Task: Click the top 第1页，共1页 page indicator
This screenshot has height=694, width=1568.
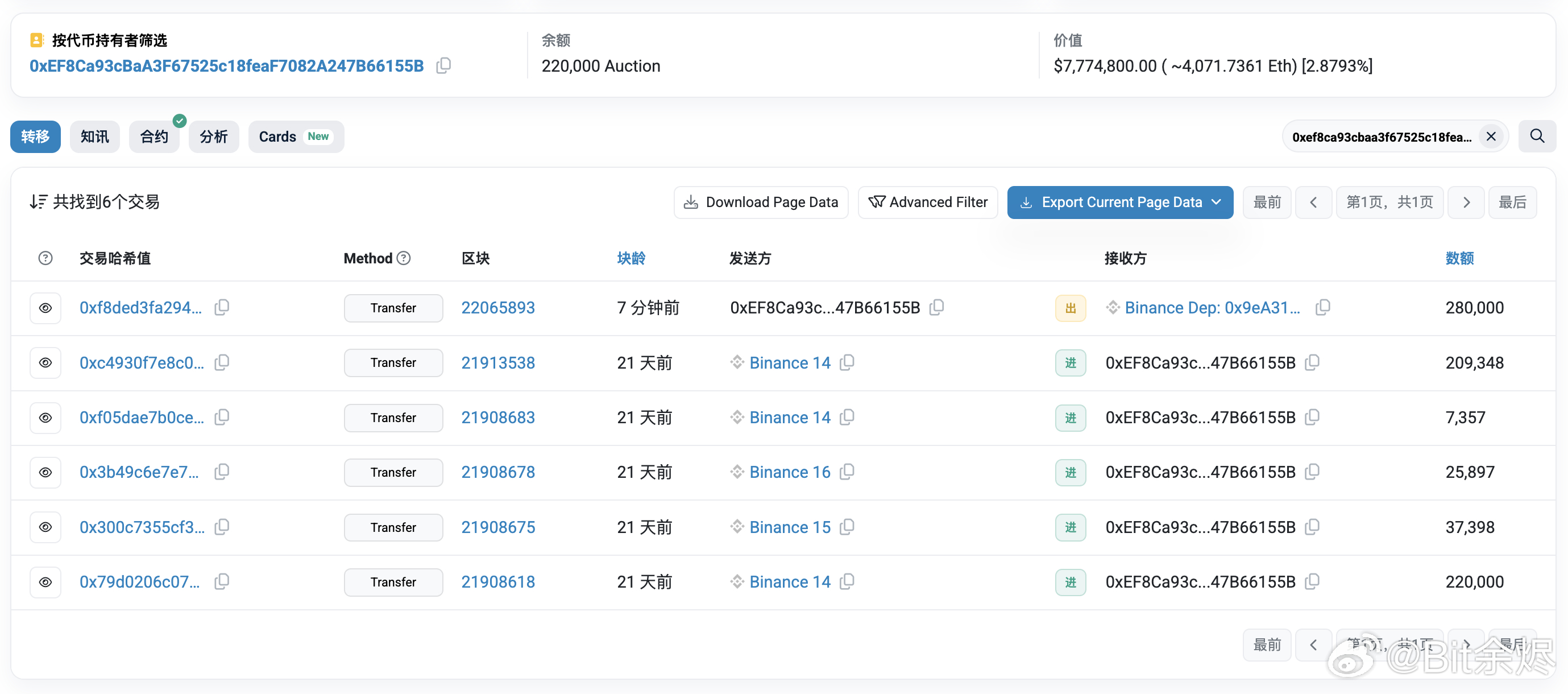Action: (1389, 202)
